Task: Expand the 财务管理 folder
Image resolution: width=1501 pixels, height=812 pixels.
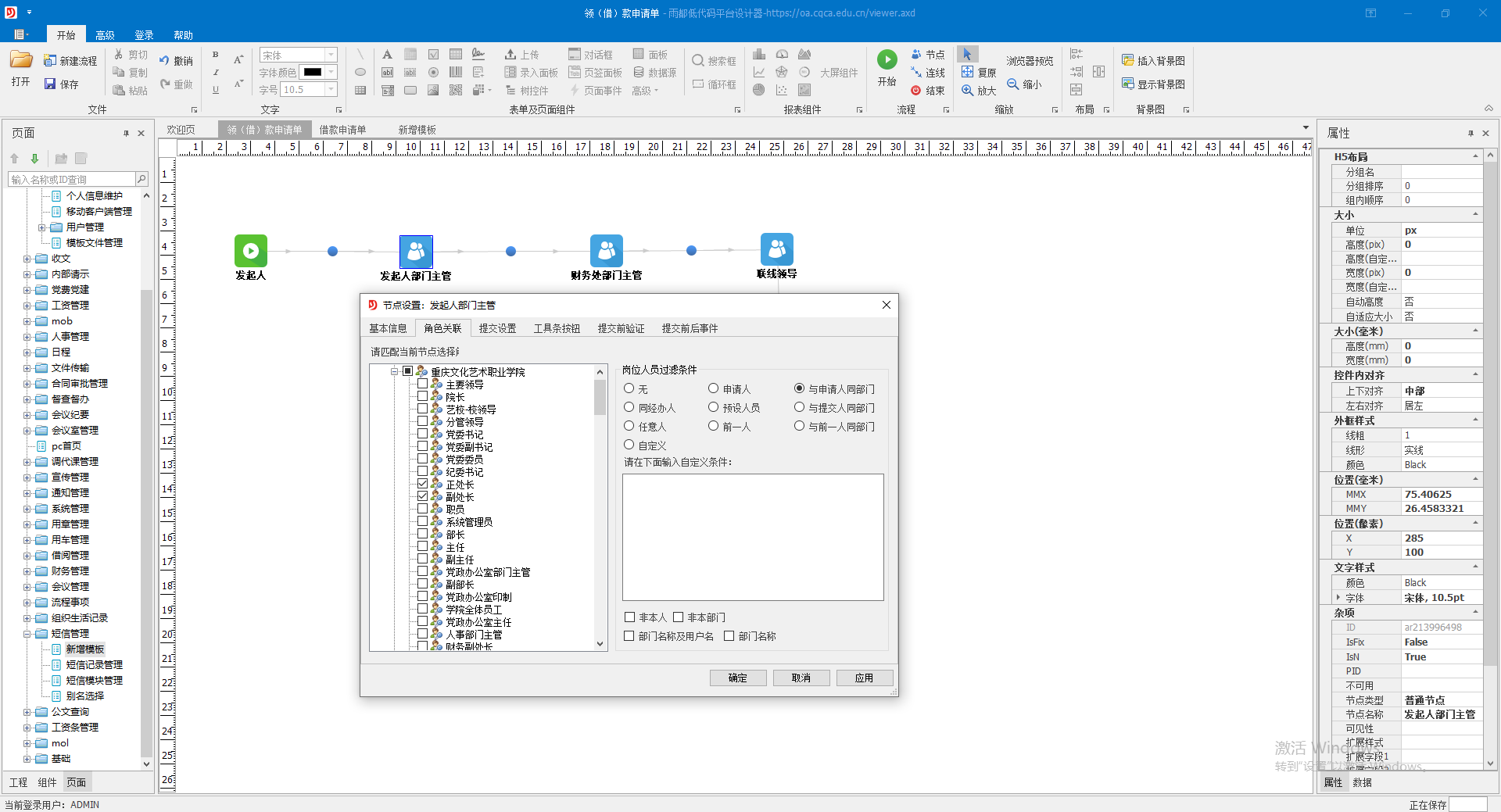Action: tap(27, 571)
